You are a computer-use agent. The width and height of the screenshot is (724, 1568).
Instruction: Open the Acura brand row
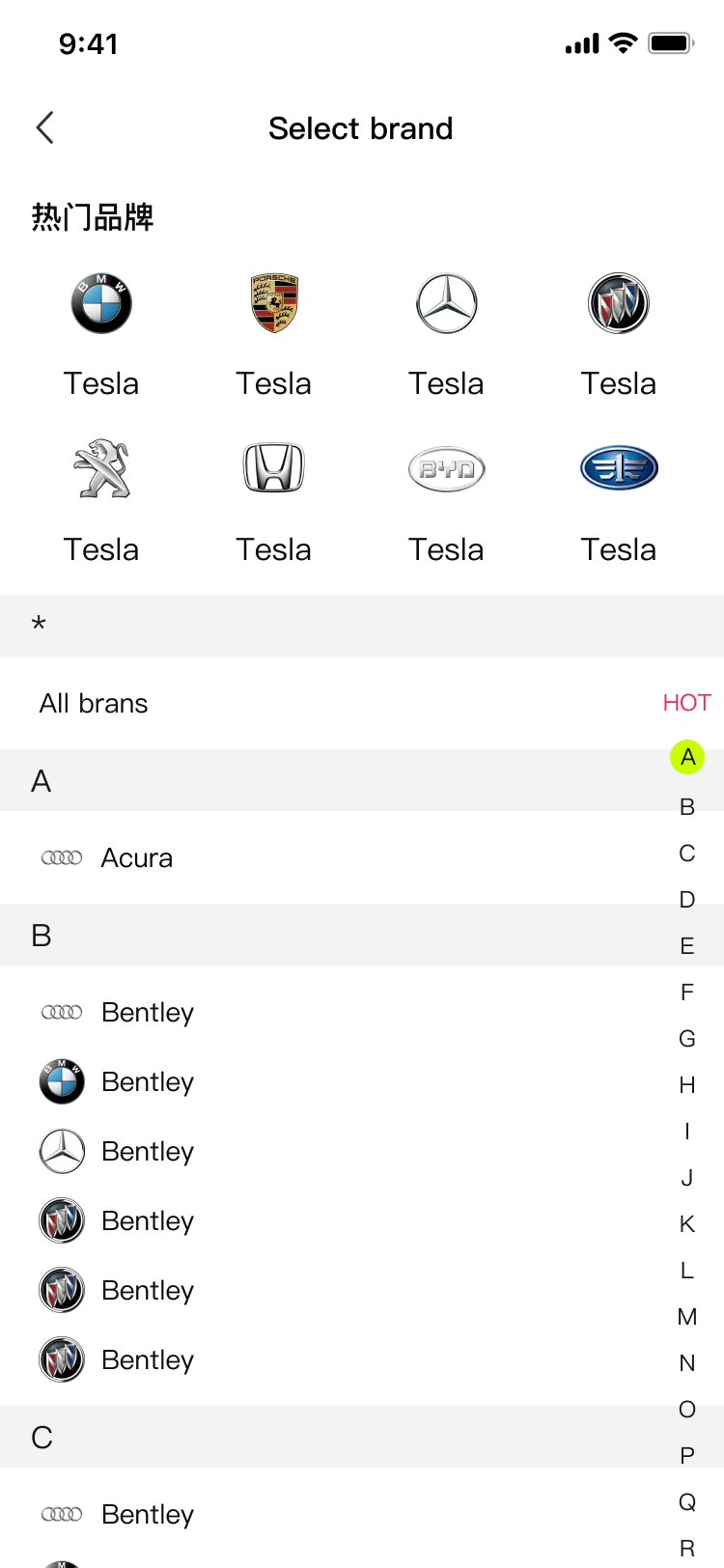point(136,857)
